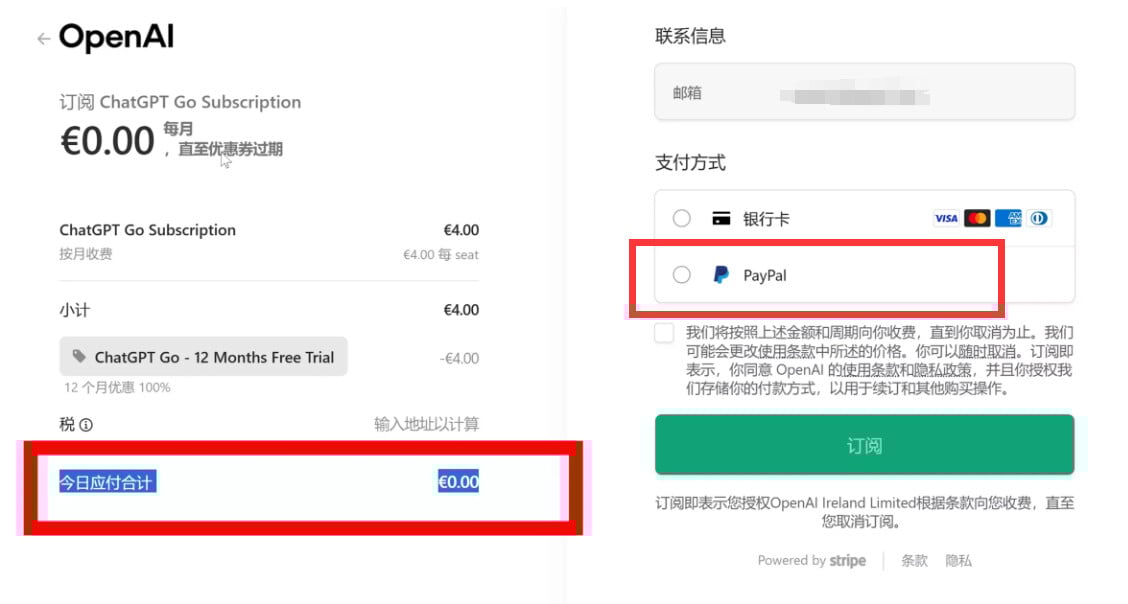Click the Visa card icon
Screen dimensions: 1128x604
(945, 218)
